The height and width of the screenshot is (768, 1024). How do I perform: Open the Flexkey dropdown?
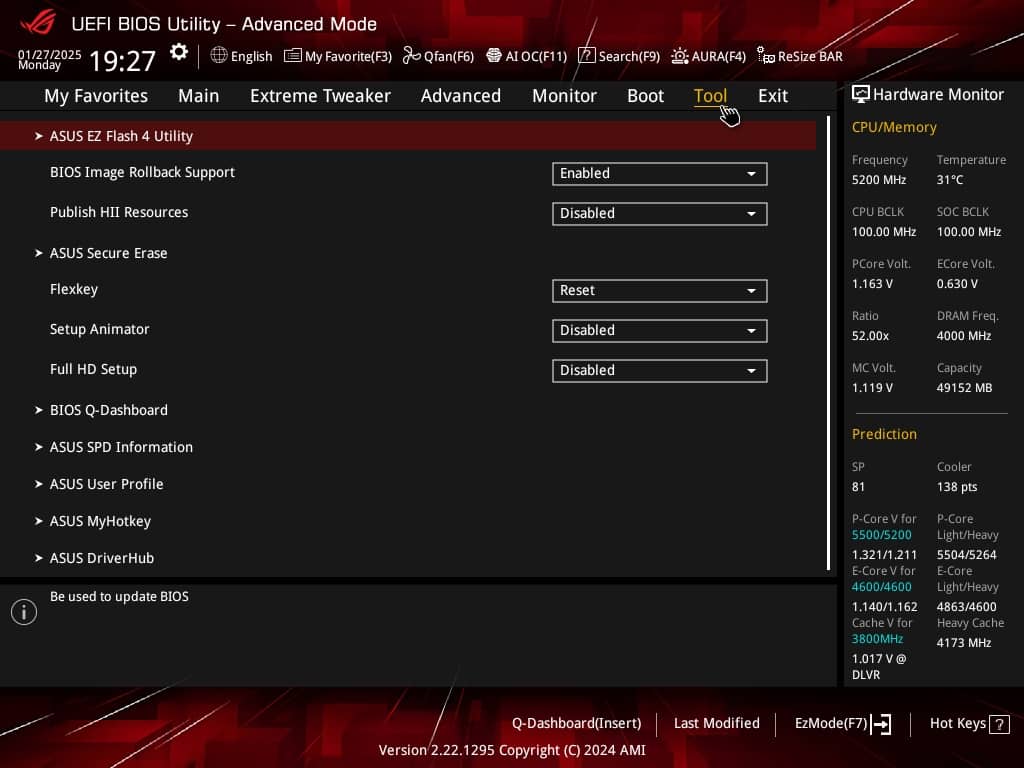coord(660,291)
